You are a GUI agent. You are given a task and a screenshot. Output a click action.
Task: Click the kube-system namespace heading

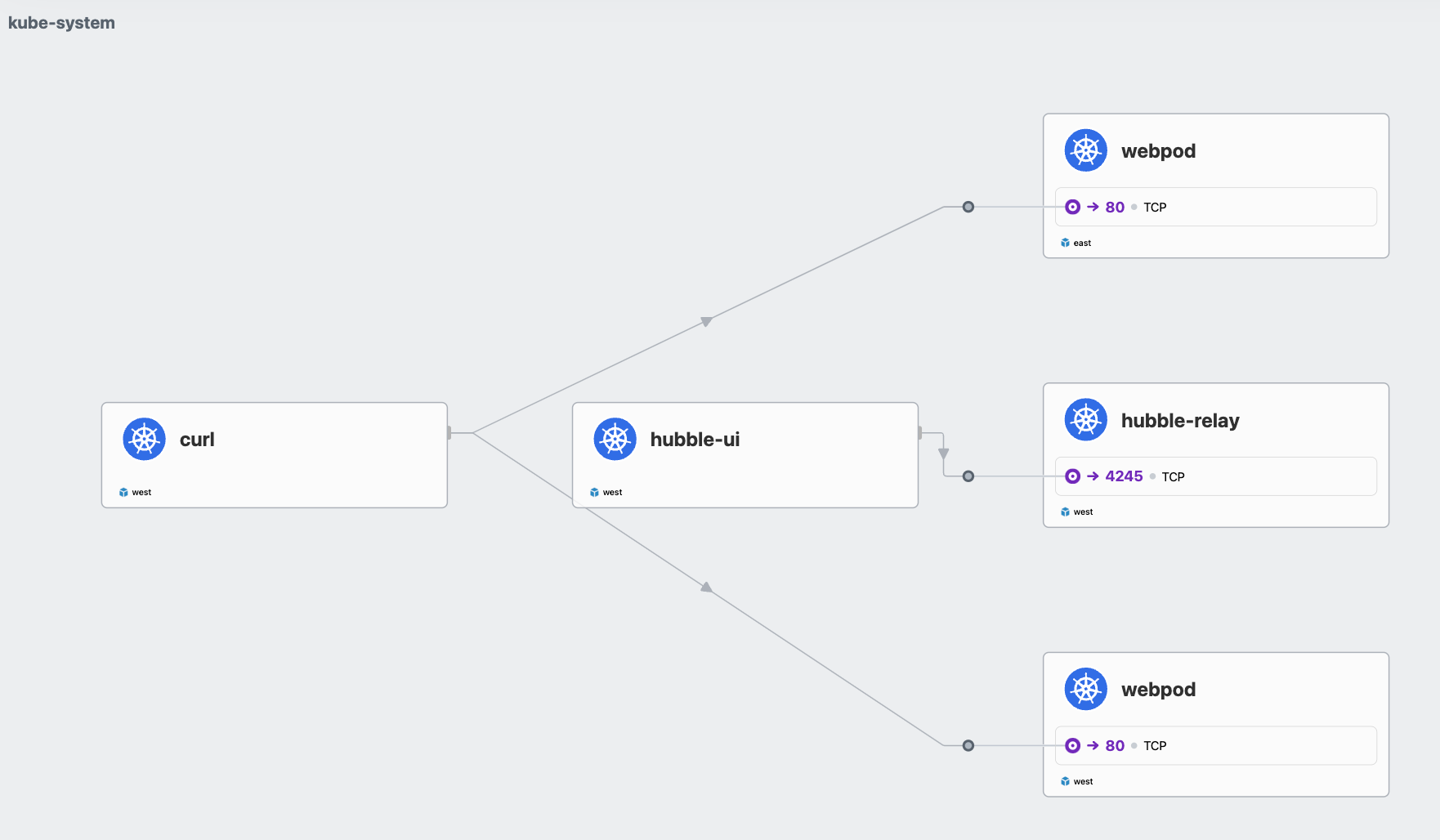point(61,23)
